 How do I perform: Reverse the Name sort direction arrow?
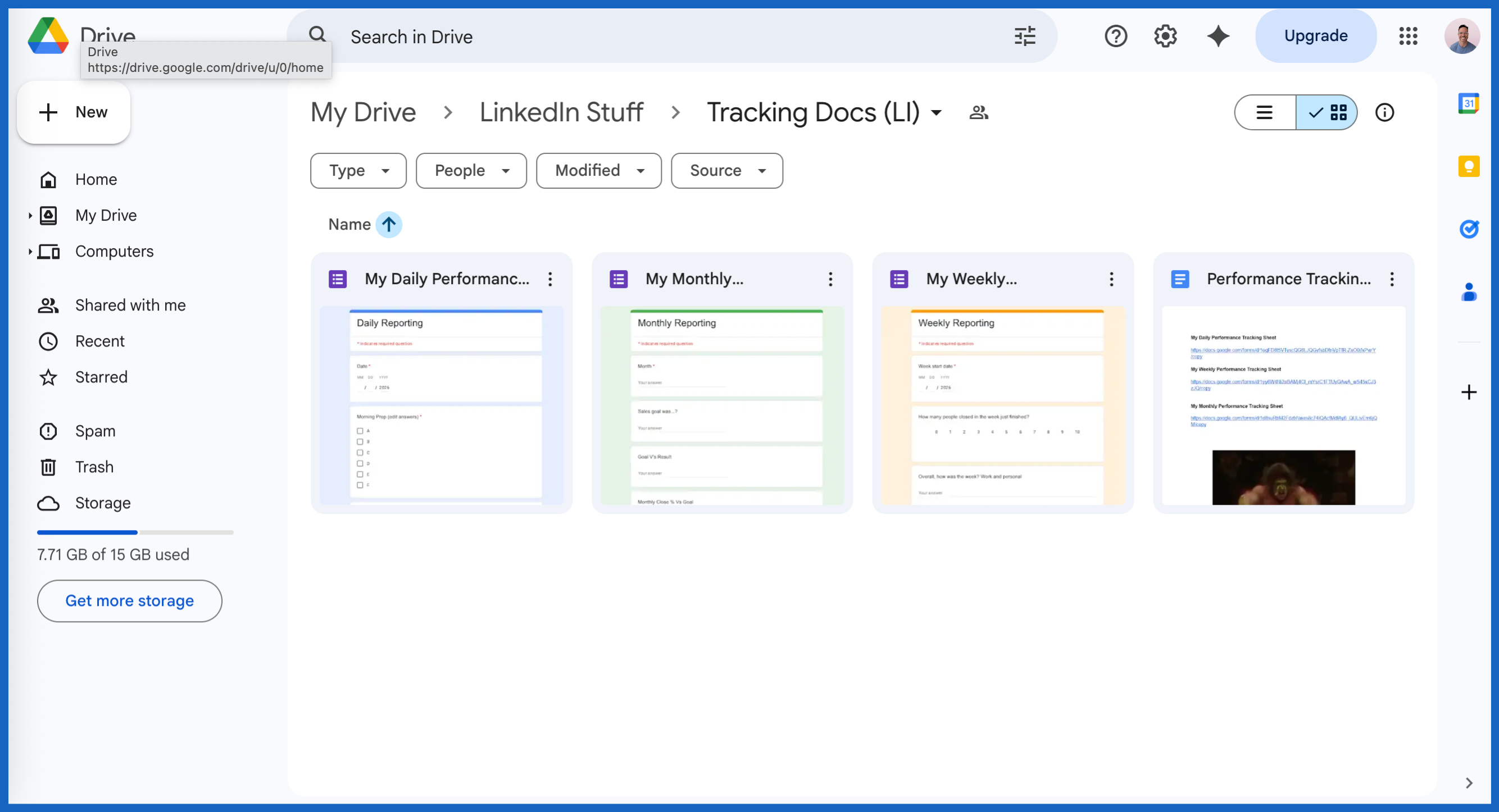(389, 225)
